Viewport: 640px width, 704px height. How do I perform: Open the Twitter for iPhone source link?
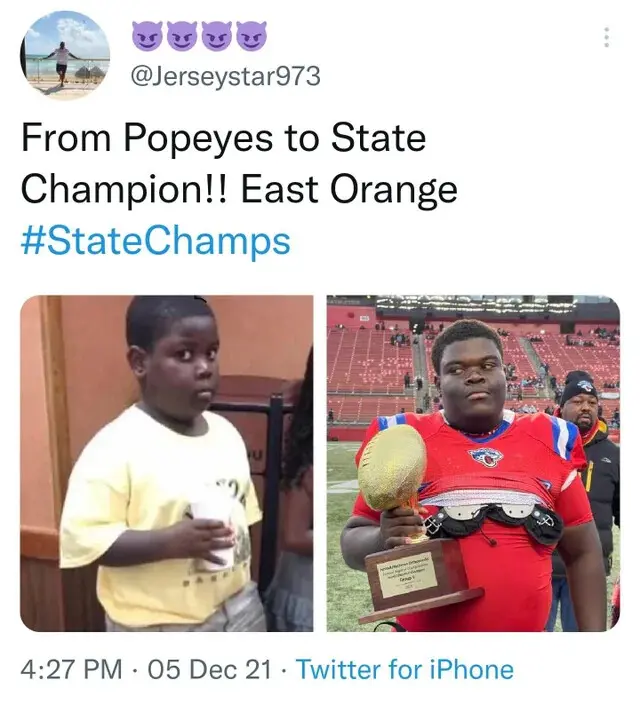click(406, 670)
